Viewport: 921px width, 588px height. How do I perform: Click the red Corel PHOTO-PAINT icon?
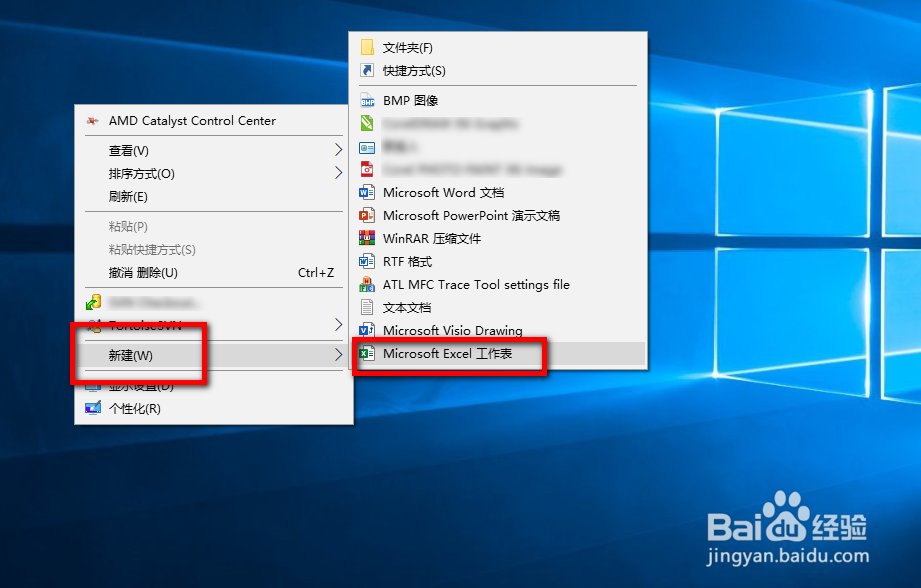[367, 170]
